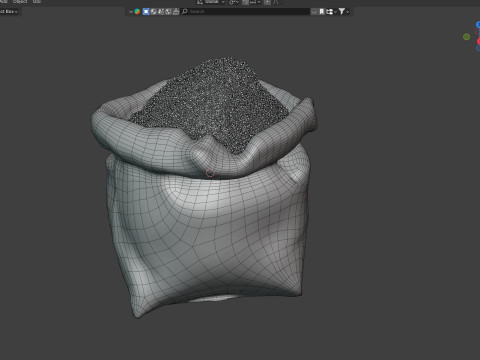Expand the chevron left of the multicolored sphere icon
The height and width of the screenshot is (360, 480).
point(131,12)
